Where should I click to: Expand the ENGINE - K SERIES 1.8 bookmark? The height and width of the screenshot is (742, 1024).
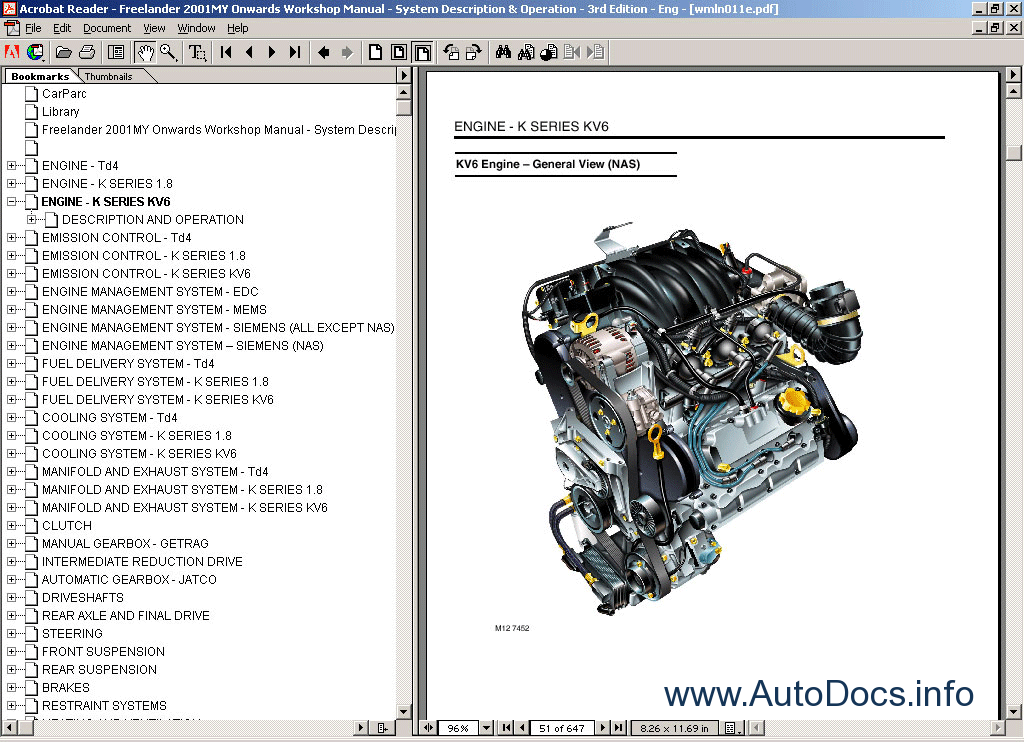[x=11, y=184]
